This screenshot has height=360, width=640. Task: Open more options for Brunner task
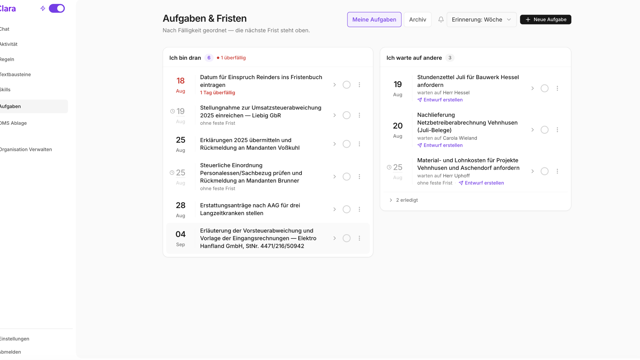(x=359, y=177)
